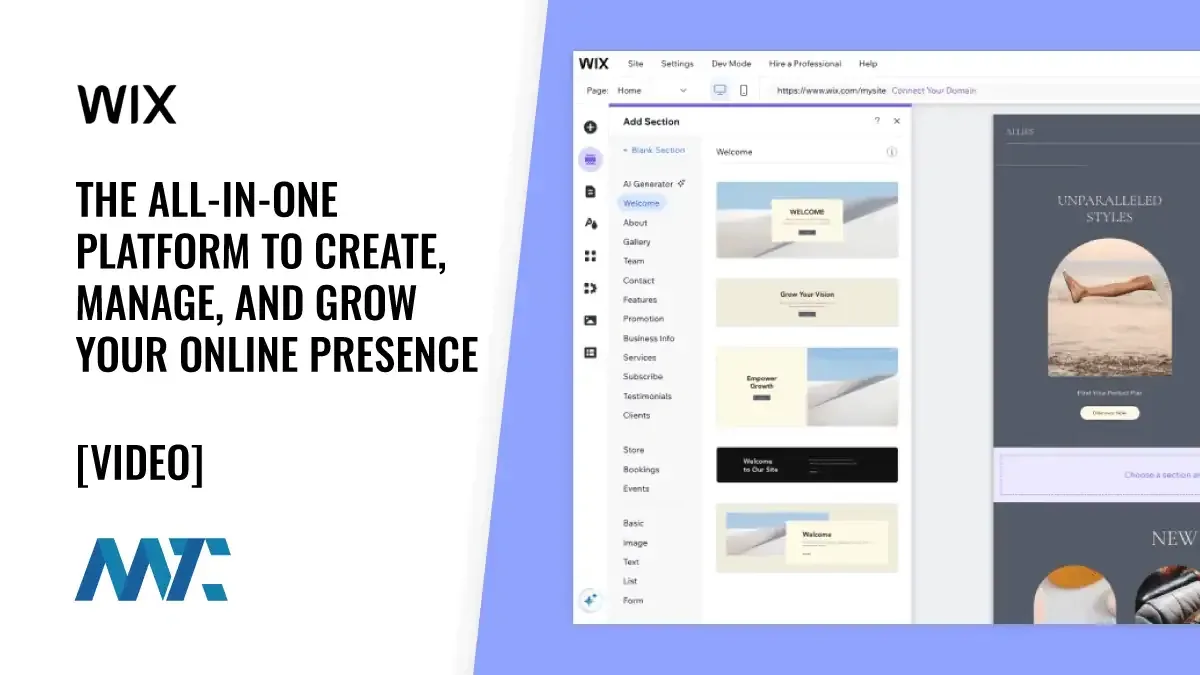This screenshot has height=675, width=1200.
Task: Choose the last Welcome template with image overlay
Action: (807, 538)
